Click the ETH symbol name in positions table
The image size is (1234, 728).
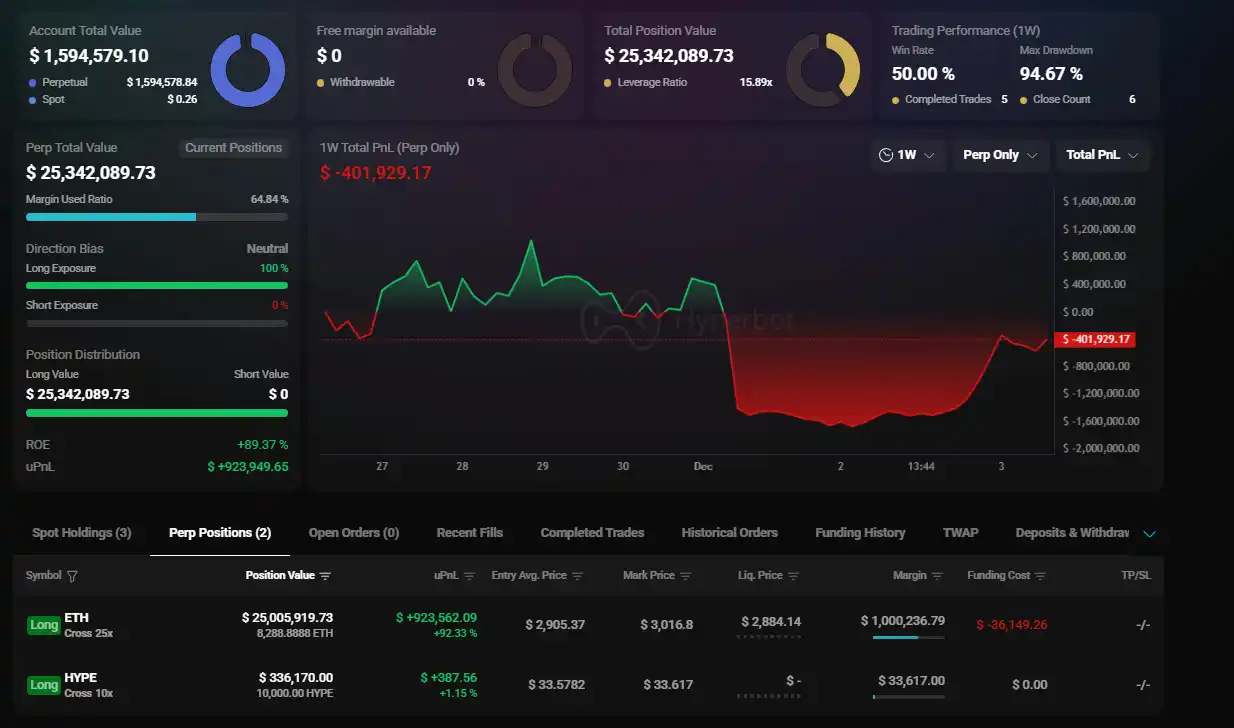pyautogui.click(x=76, y=618)
